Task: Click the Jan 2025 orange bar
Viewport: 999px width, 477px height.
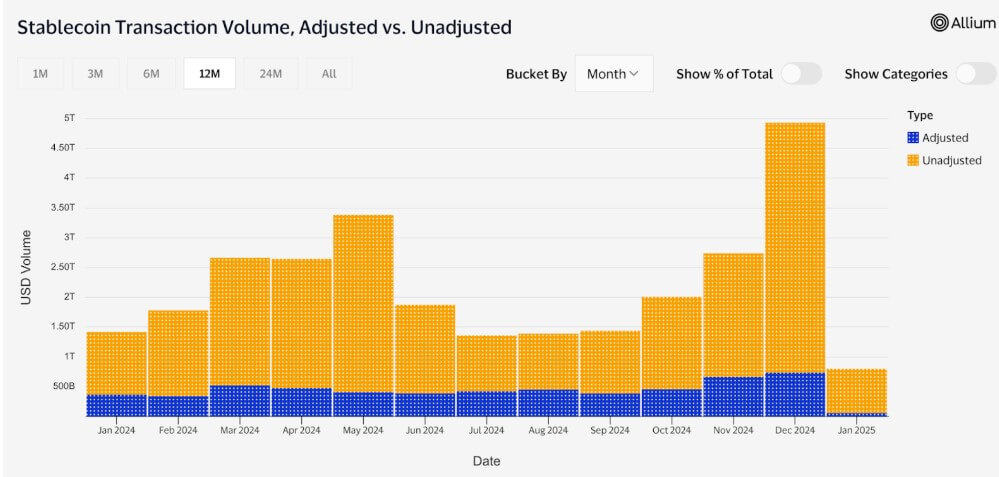Action: 857,391
